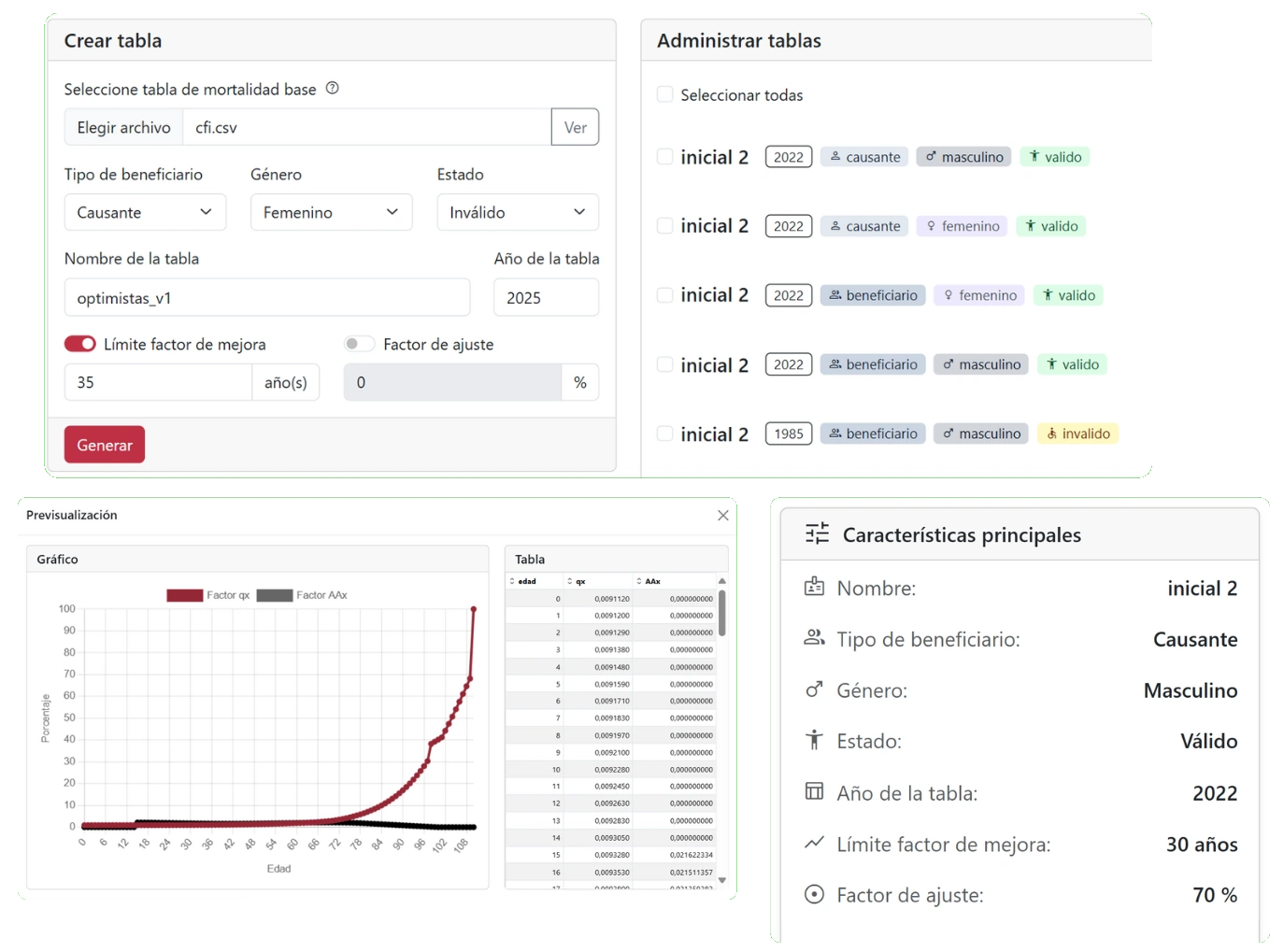Check inicial 2 1985 invalido row
Screen dimensions: 1284x952
pos(664,433)
